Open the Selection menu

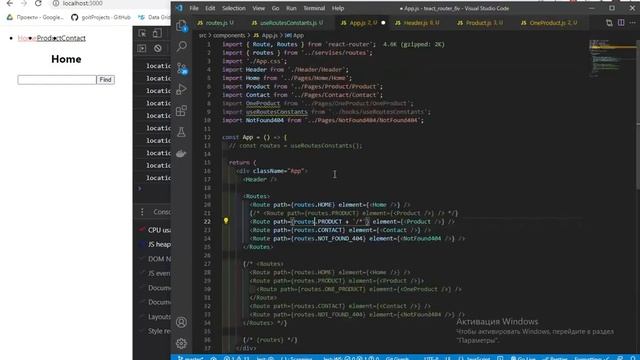coord(234,8)
